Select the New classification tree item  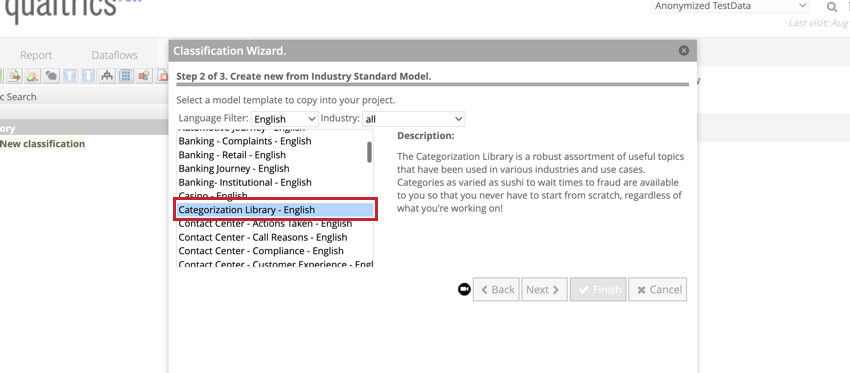point(42,144)
